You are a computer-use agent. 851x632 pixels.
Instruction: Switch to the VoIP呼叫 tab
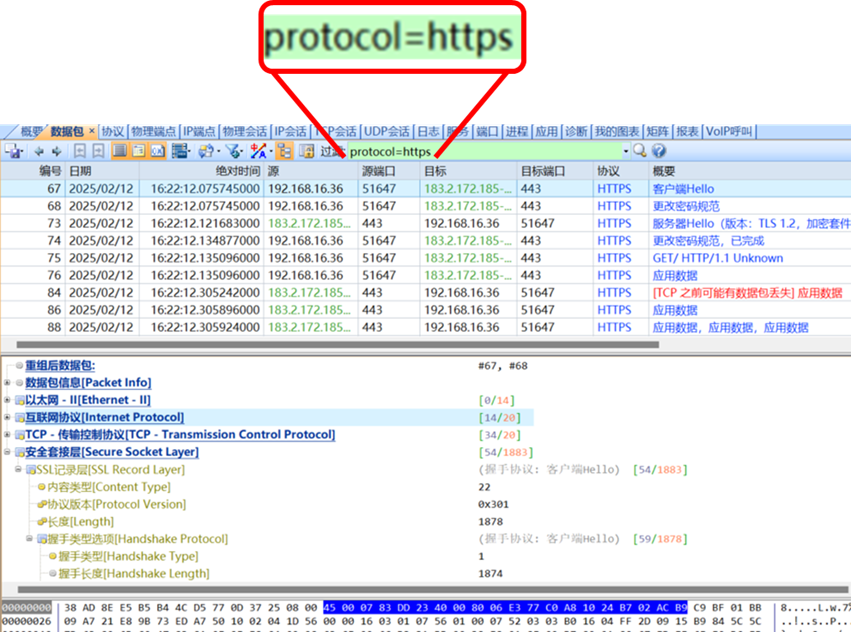(x=729, y=131)
